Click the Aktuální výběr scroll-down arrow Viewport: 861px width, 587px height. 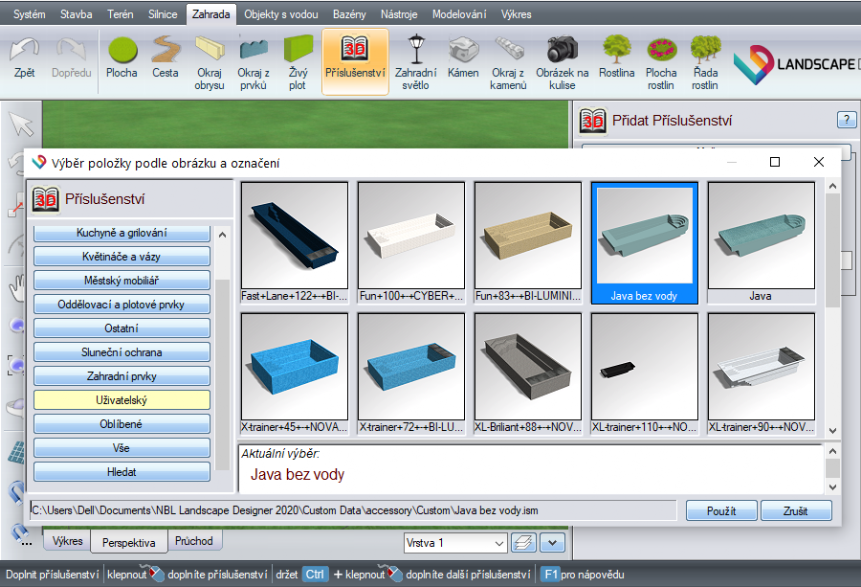coord(832,487)
